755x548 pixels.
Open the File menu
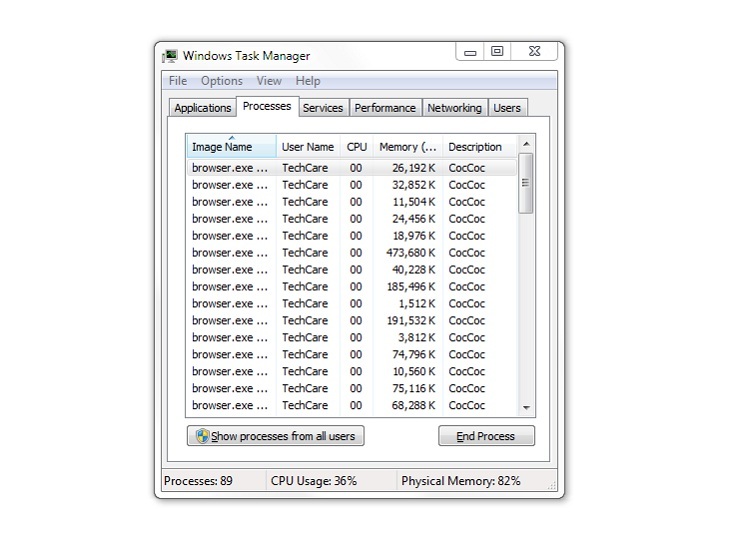coord(178,81)
